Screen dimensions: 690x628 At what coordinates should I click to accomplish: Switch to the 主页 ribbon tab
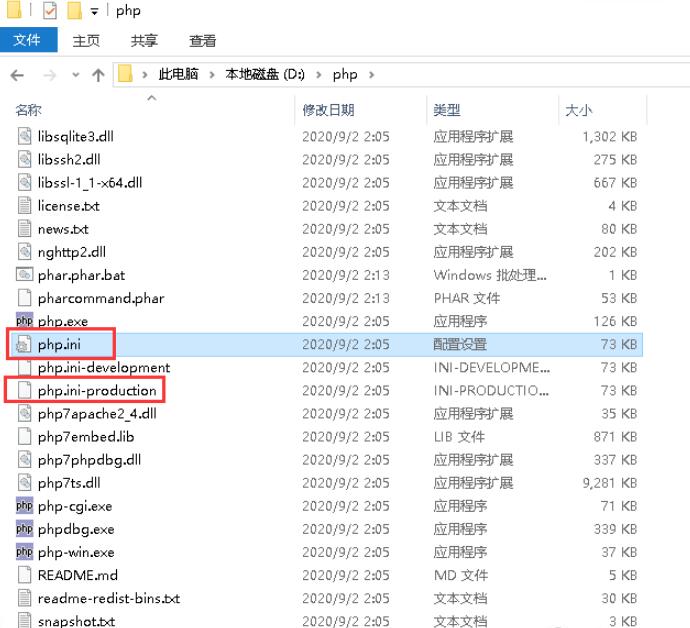[86, 41]
